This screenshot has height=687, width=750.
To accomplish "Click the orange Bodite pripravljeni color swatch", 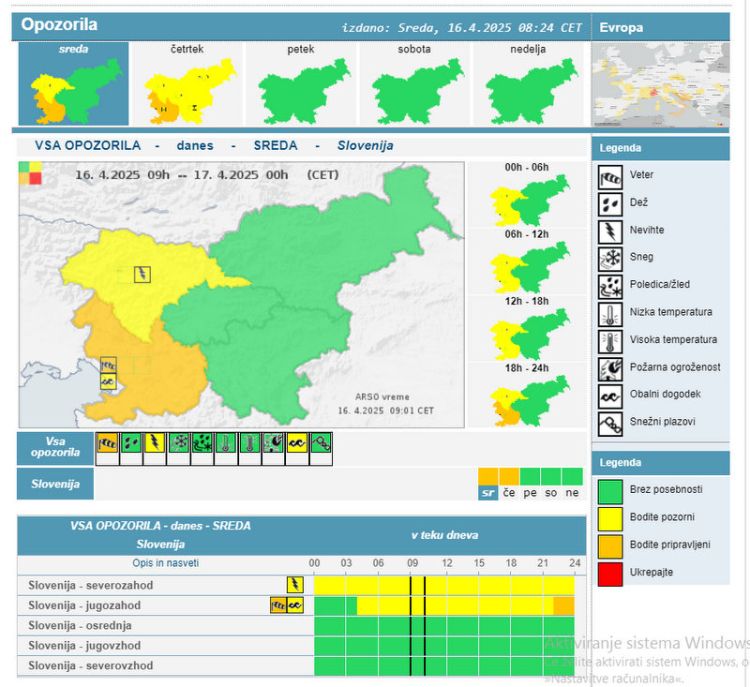I will click(610, 546).
